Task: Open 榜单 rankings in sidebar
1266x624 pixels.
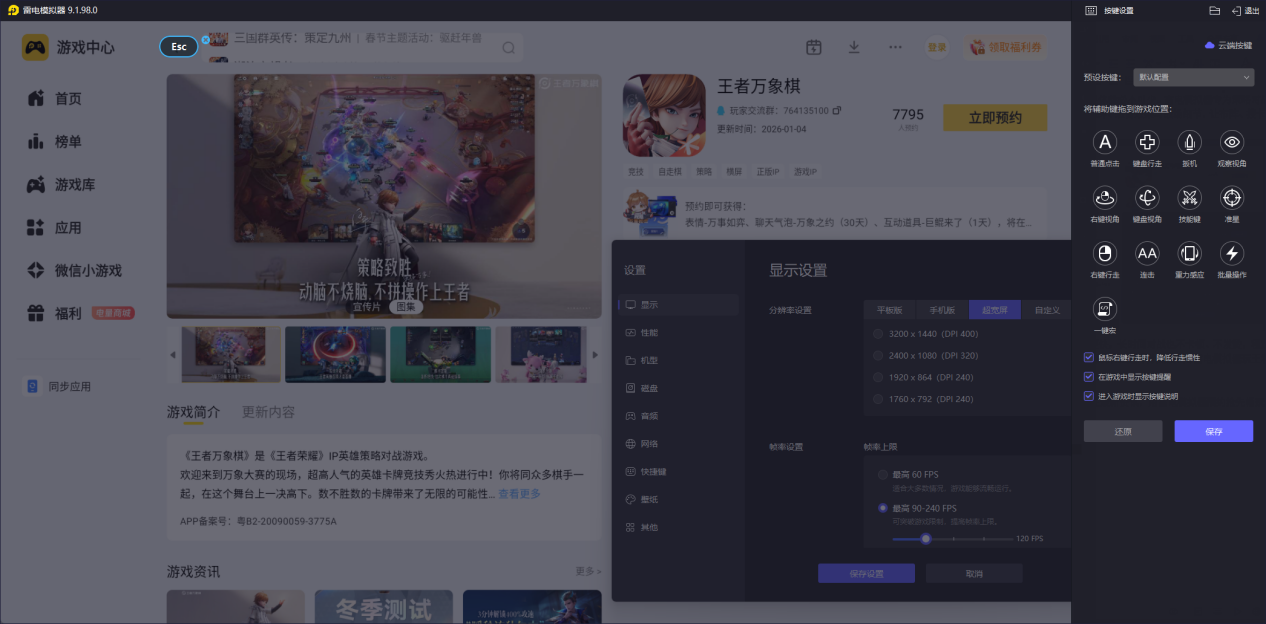Action: [x=68, y=141]
